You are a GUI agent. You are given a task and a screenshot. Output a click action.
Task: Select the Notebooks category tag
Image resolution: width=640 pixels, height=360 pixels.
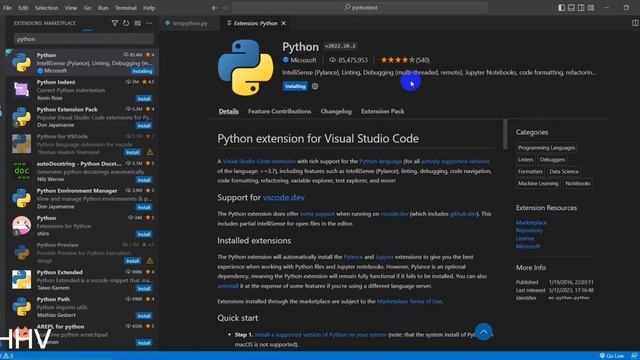pos(578,183)
